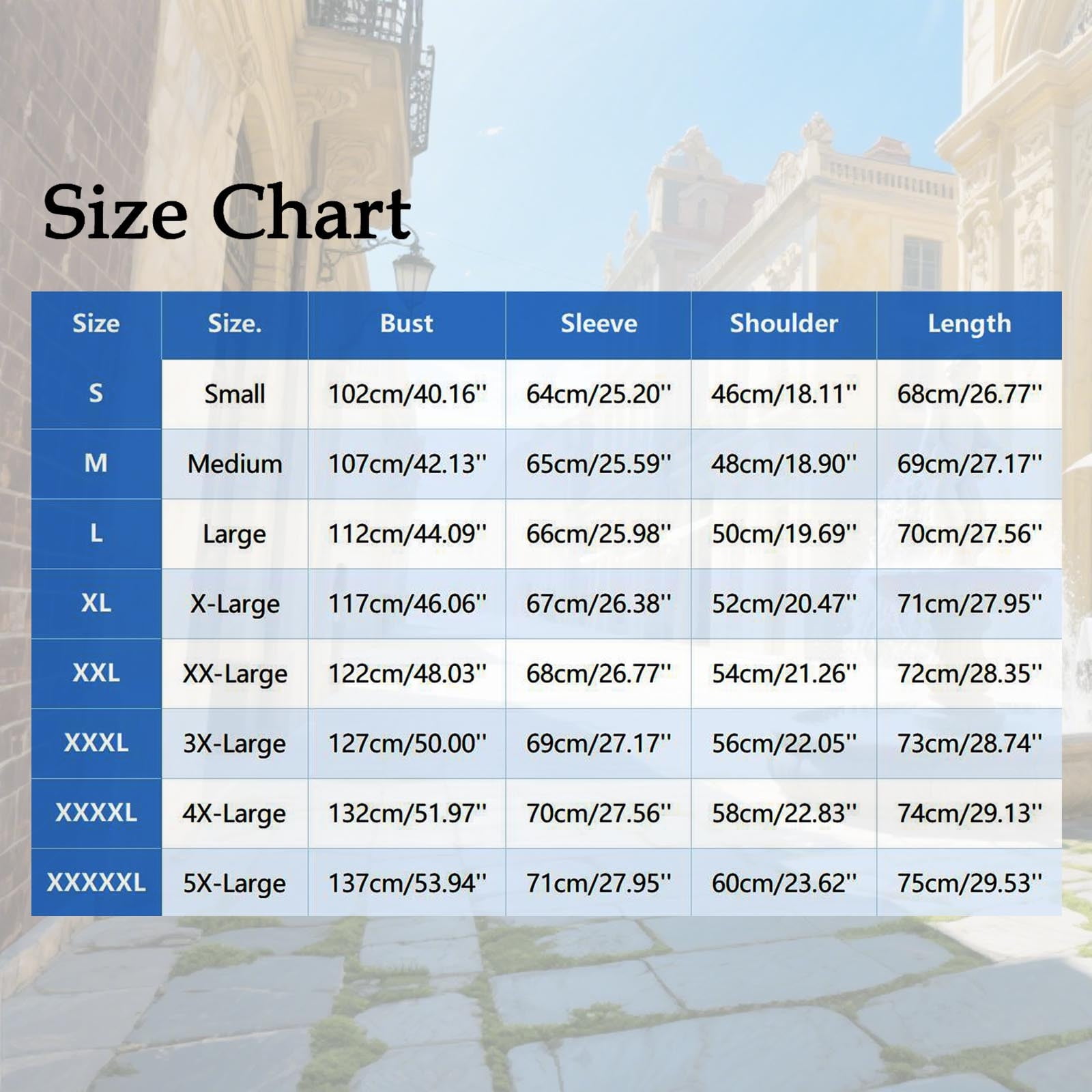Image resolution: width=1092 pixels, height=1092 pixels.
Task: Select the '4X-Large' cell
Action: [235, 814]
